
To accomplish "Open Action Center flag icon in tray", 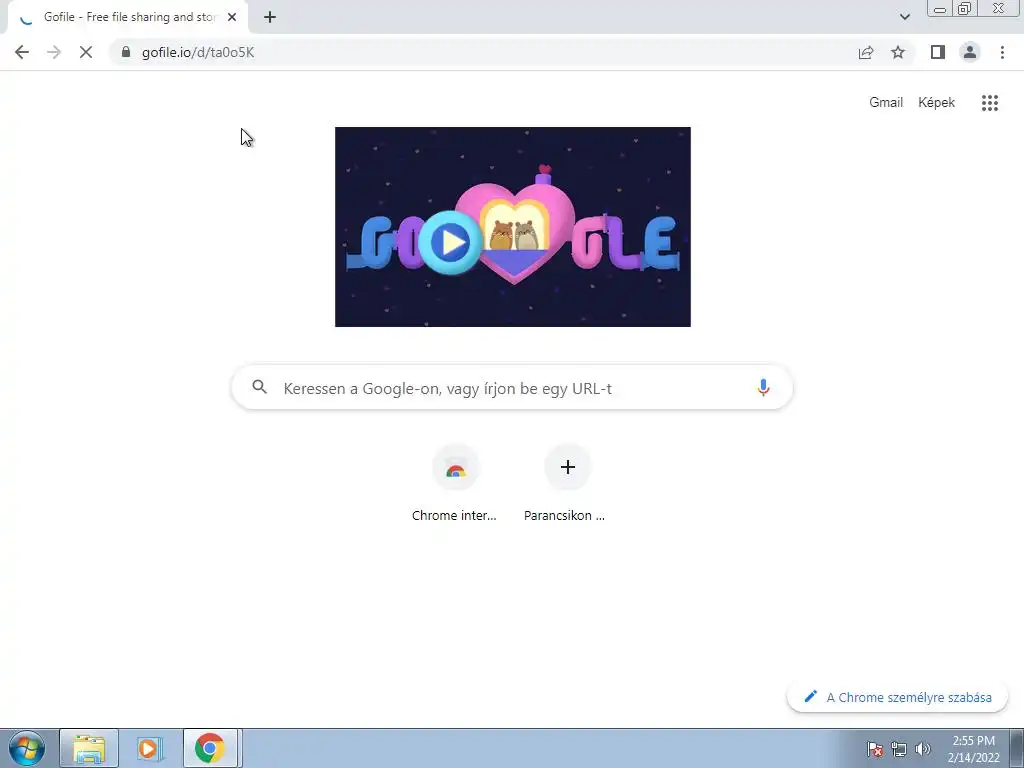I will coord(874,750).
